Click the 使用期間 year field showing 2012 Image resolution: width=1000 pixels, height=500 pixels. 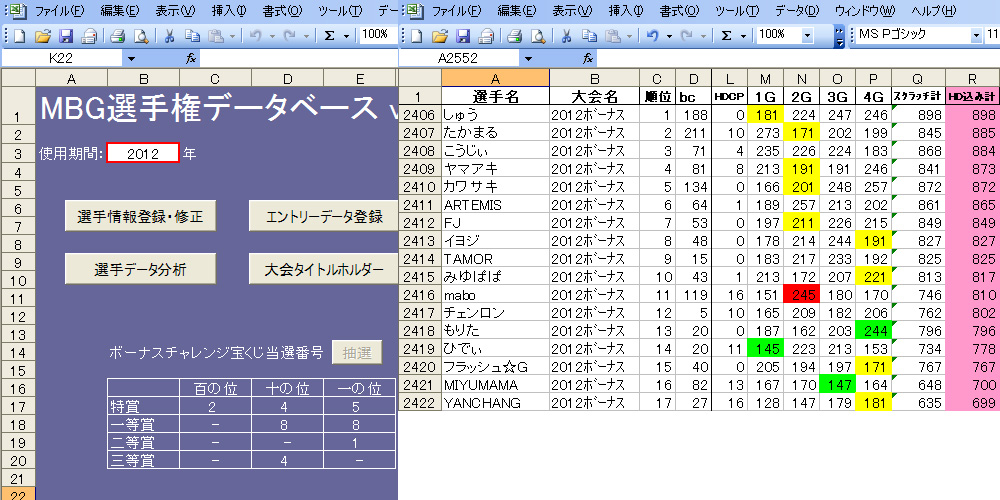(x=143, y=153)
